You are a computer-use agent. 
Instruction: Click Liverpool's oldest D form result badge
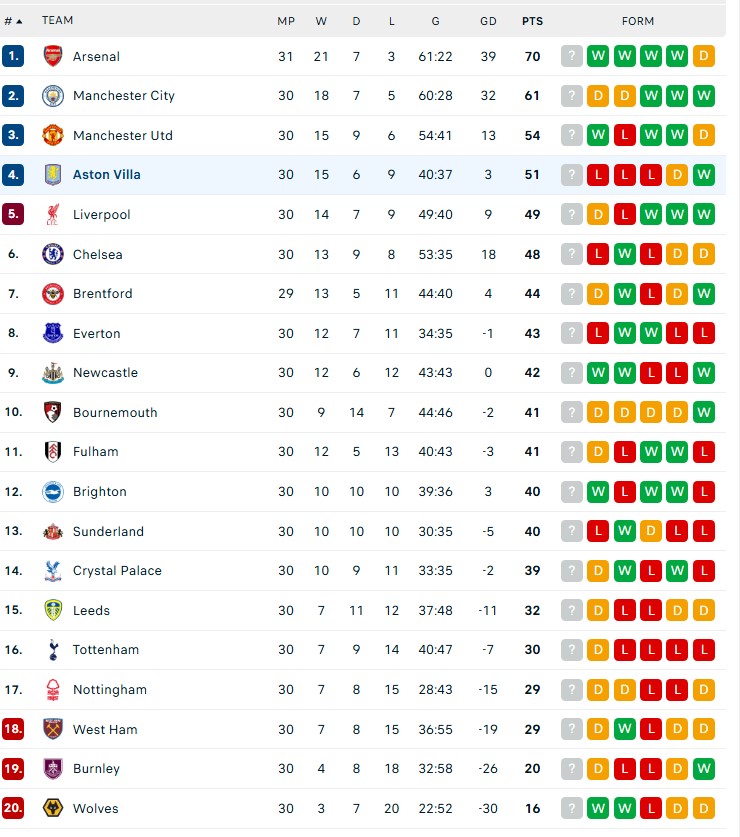[x=598, y=214]
